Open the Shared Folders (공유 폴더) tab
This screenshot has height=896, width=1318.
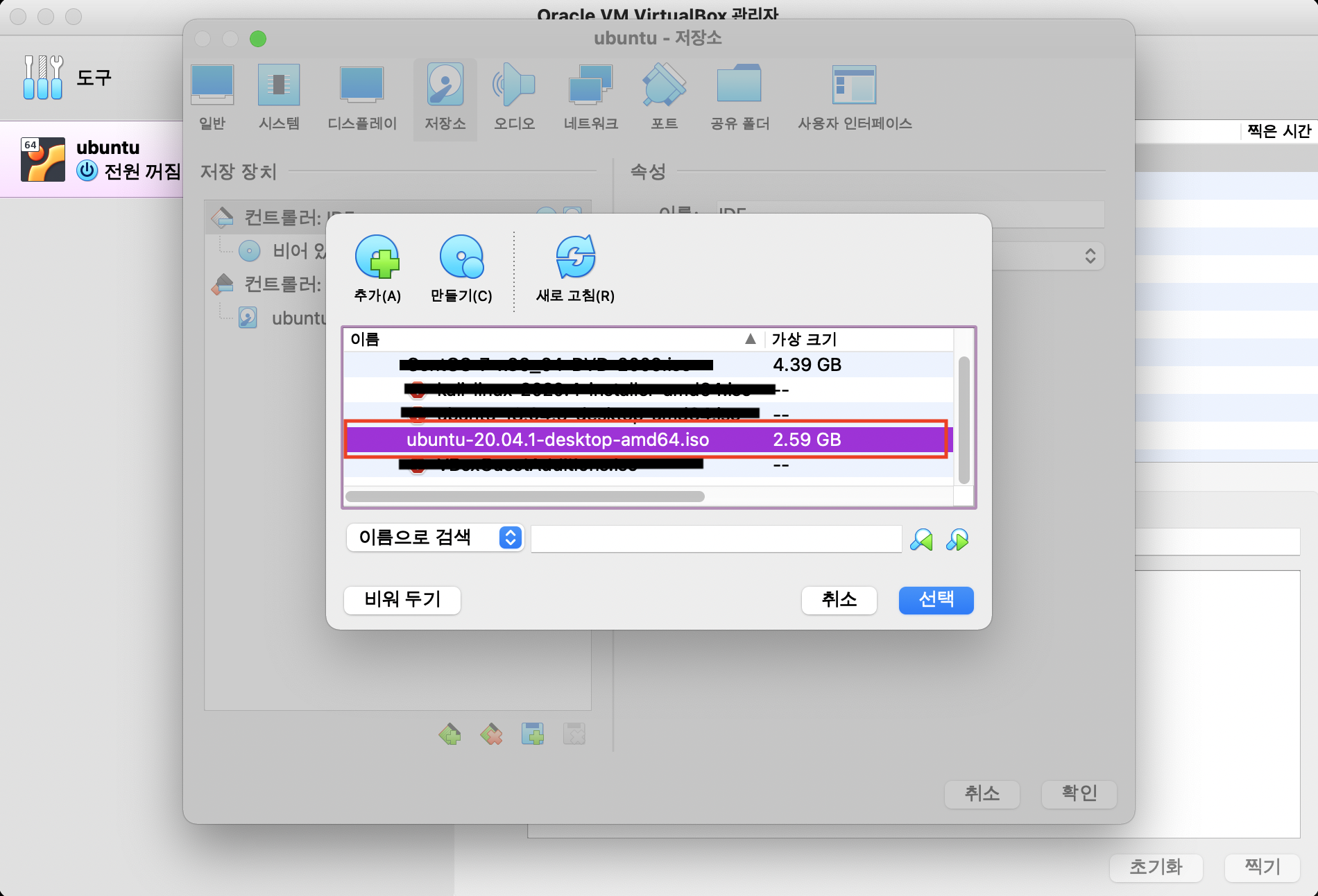click(739, 98)
